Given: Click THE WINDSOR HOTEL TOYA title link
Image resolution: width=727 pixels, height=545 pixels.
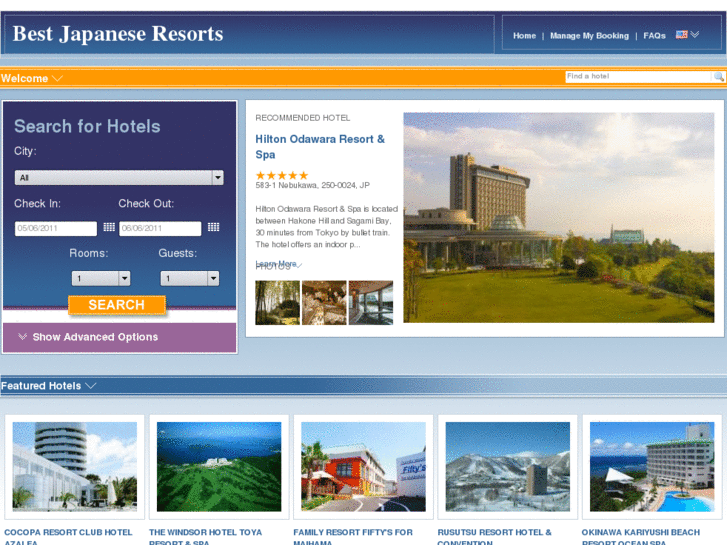Looking at the screenshot, I should click(205, 536).
